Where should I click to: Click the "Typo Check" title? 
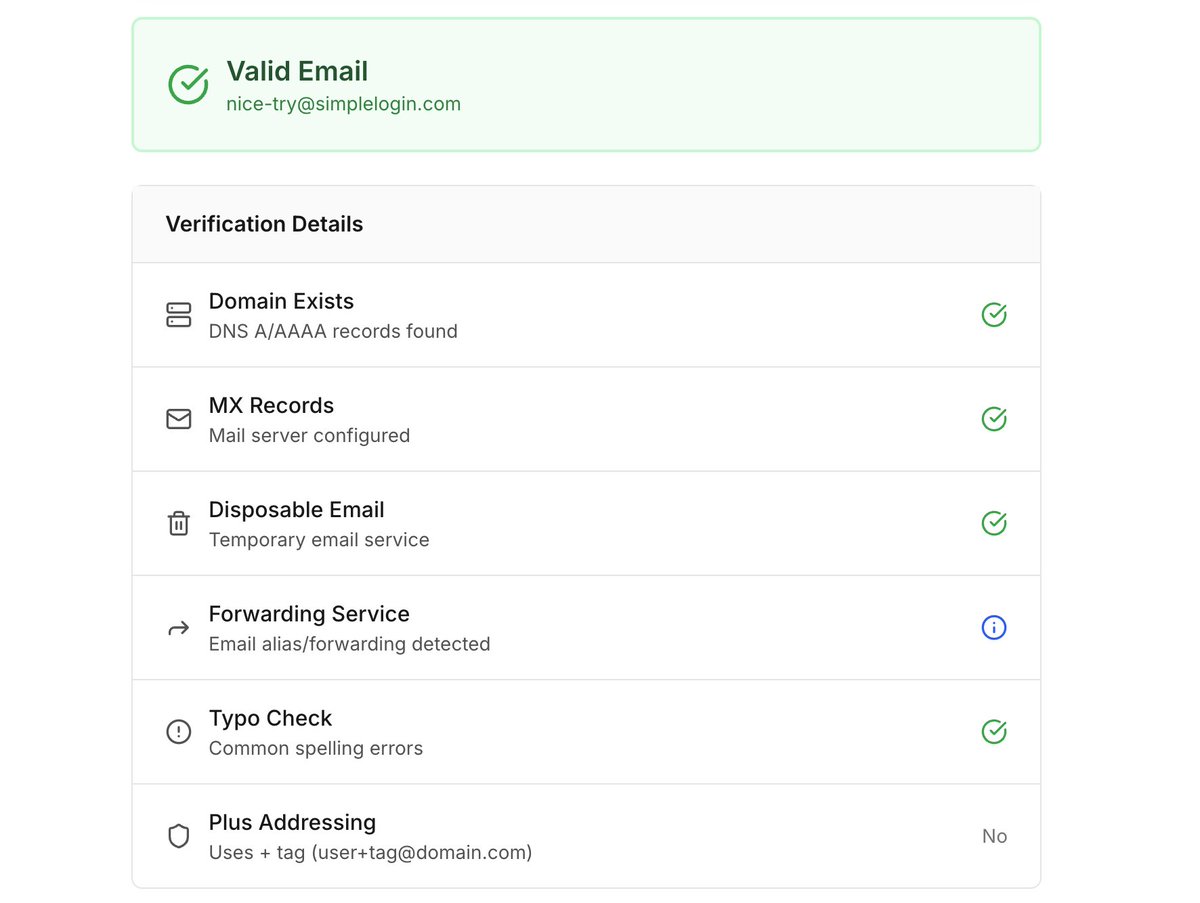pos(270,718)
